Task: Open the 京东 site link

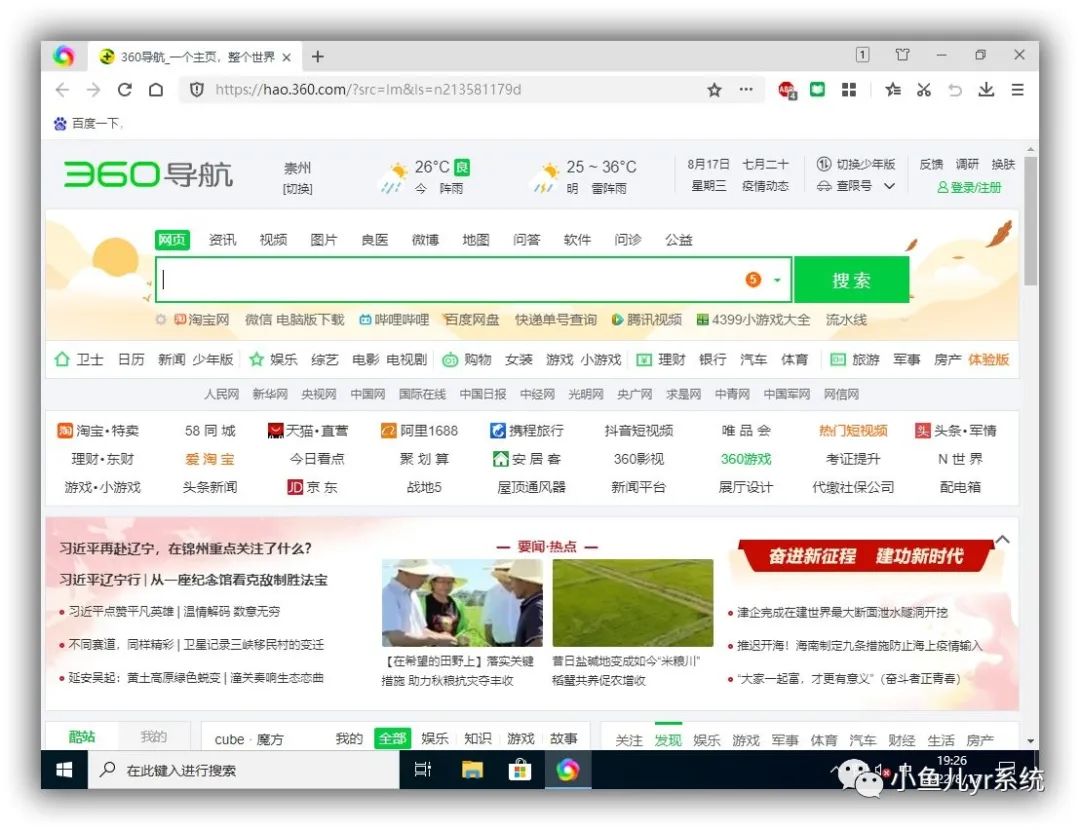Action: pyautogui.click(x=313, y=487)
